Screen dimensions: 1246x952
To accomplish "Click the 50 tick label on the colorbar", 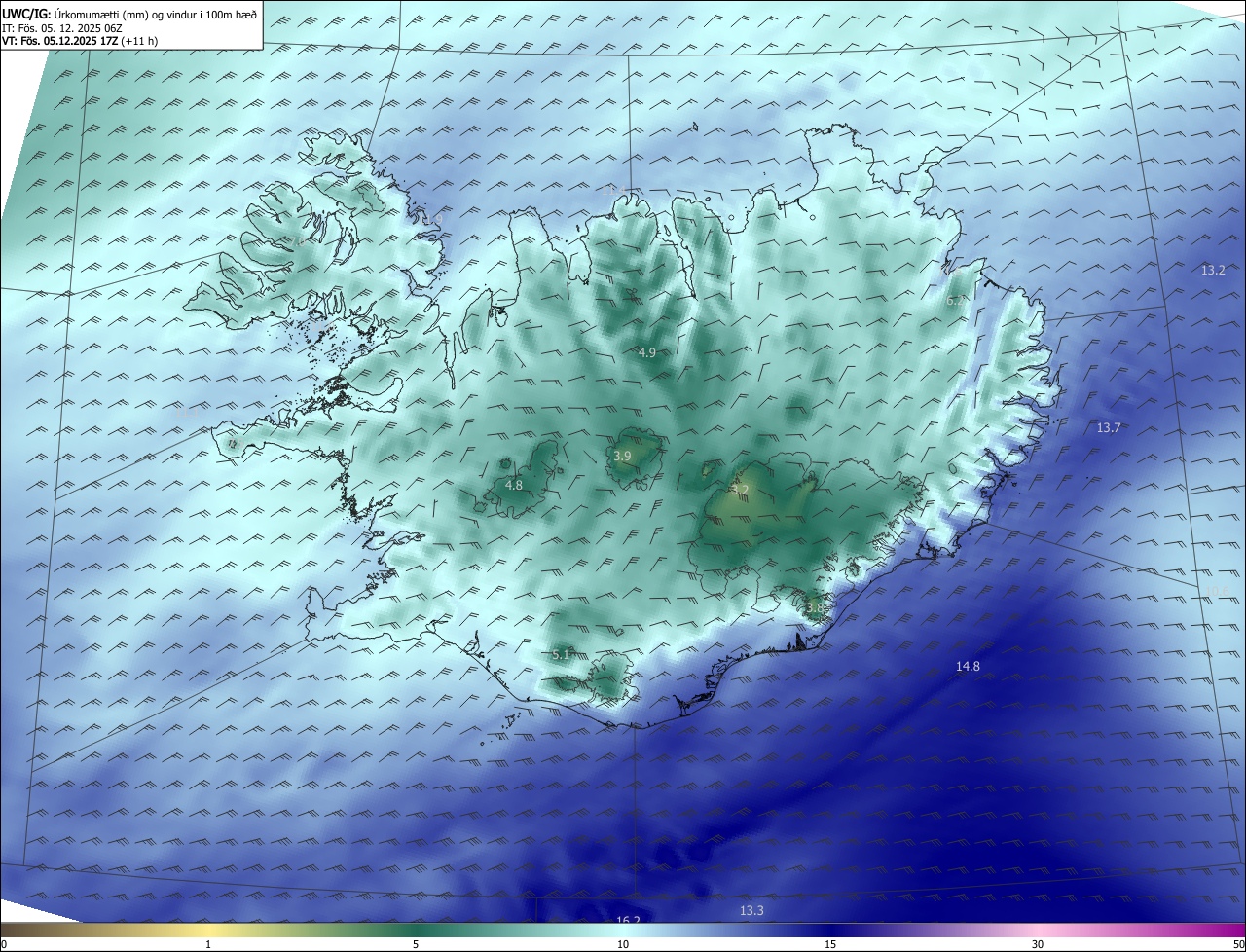I will pyautogui.click(x=1238, y=945).
